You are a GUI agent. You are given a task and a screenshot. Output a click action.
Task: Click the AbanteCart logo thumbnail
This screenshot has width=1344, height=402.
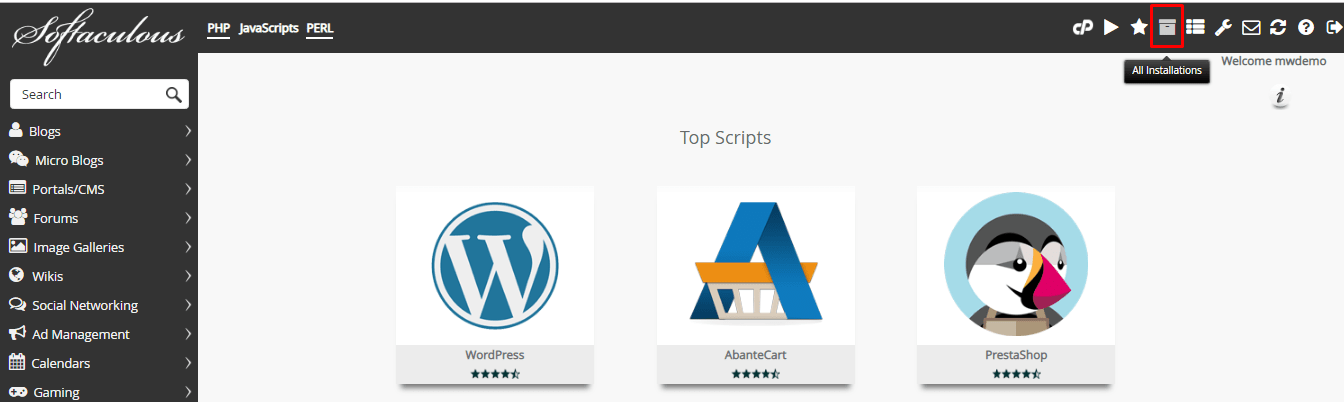pyautogui.click(x=756, y=264)
